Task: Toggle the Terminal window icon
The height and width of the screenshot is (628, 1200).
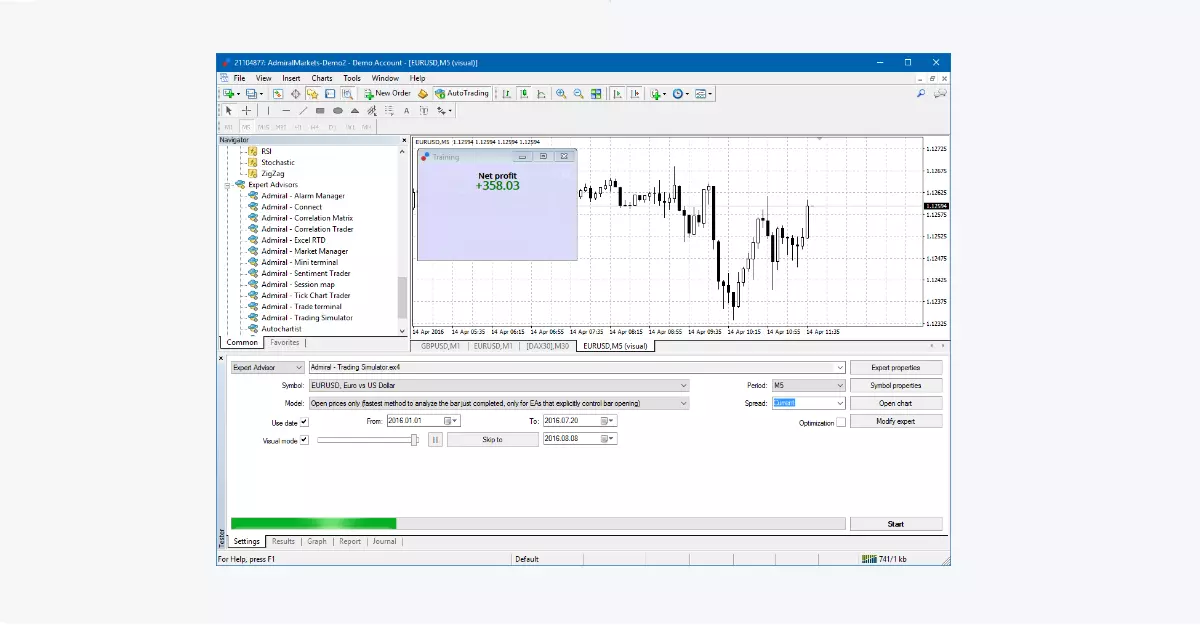Action: click(x=329, y=93)
